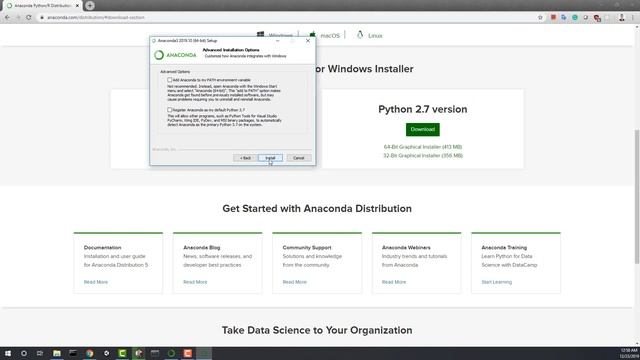Click the red browser extension icon
The width and height of the screenshot is (640, 360).
[x=553, y=18]
